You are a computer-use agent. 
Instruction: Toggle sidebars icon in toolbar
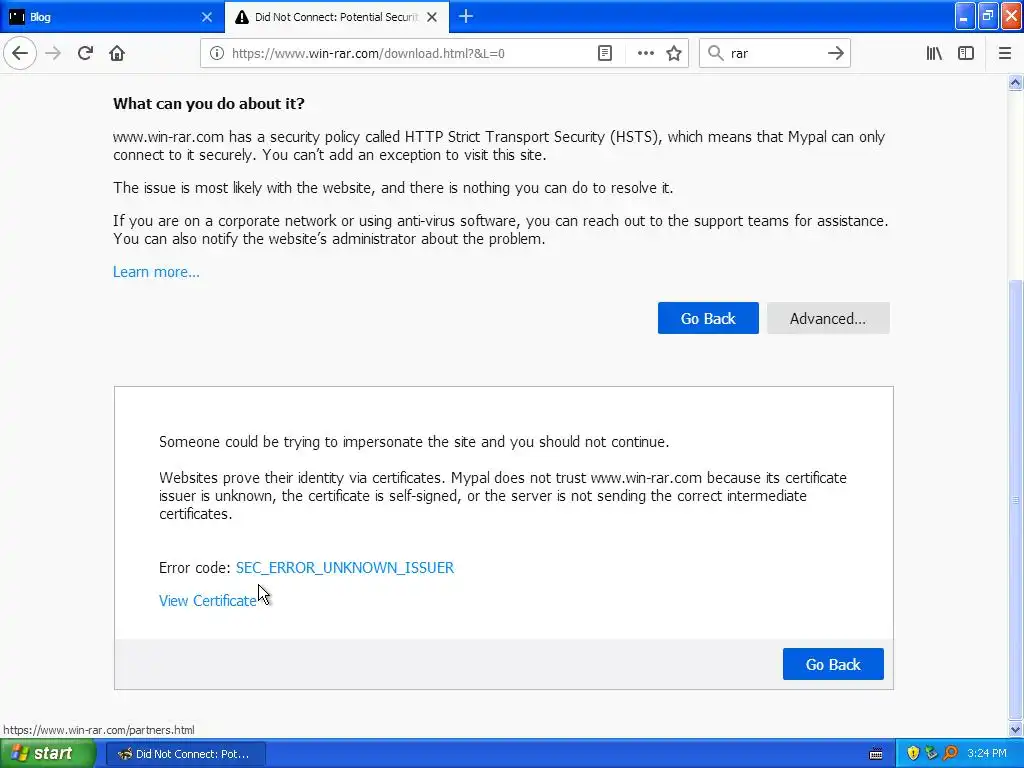coord(966,53)
